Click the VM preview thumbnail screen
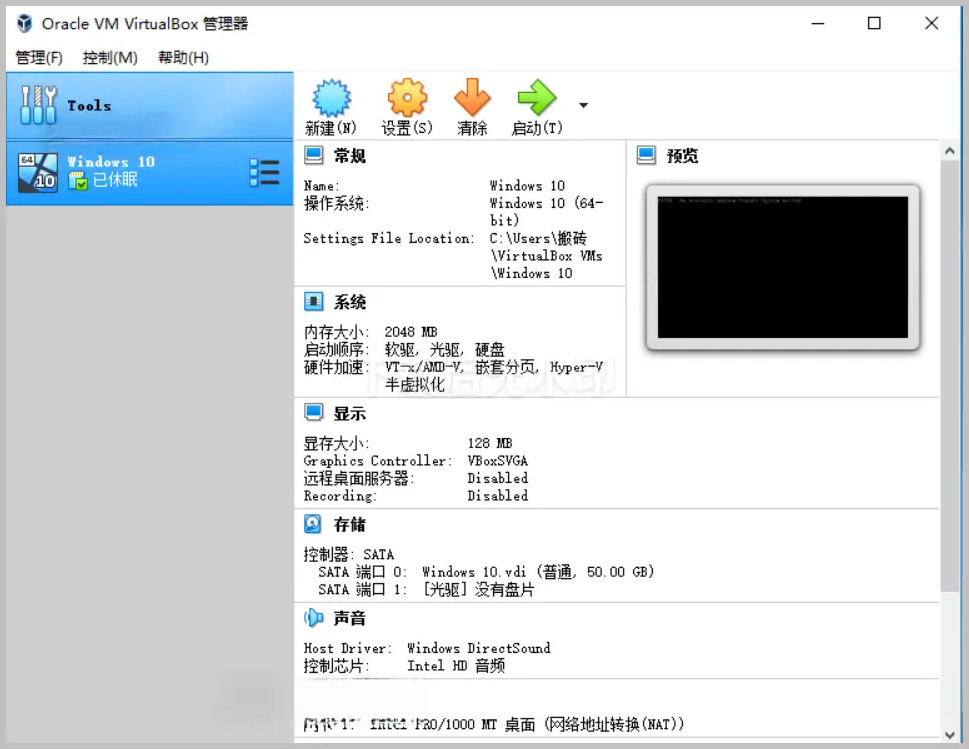 click(782, 267)
